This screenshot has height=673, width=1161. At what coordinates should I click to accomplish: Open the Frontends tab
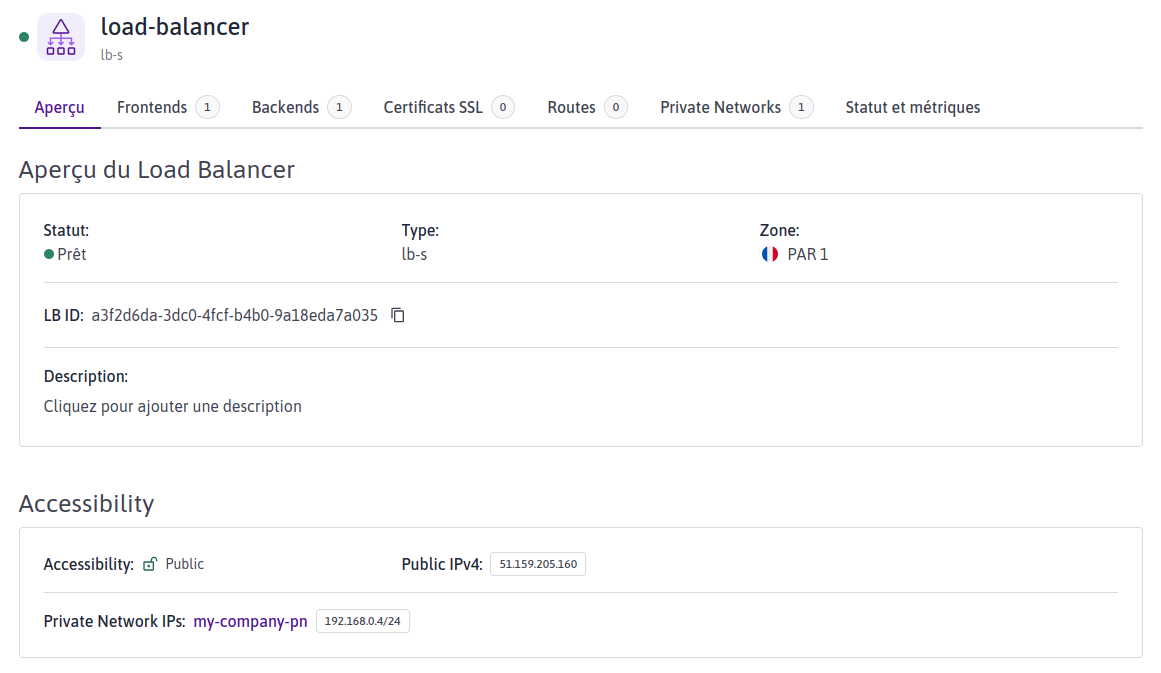pos(152,107)
